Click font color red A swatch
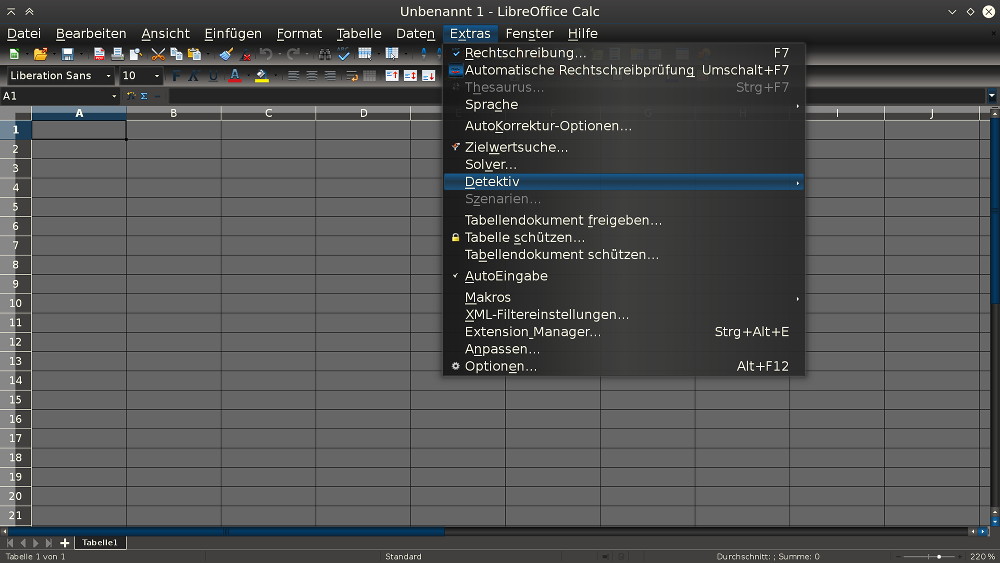1000x563 pixels. tap(235, 76)
